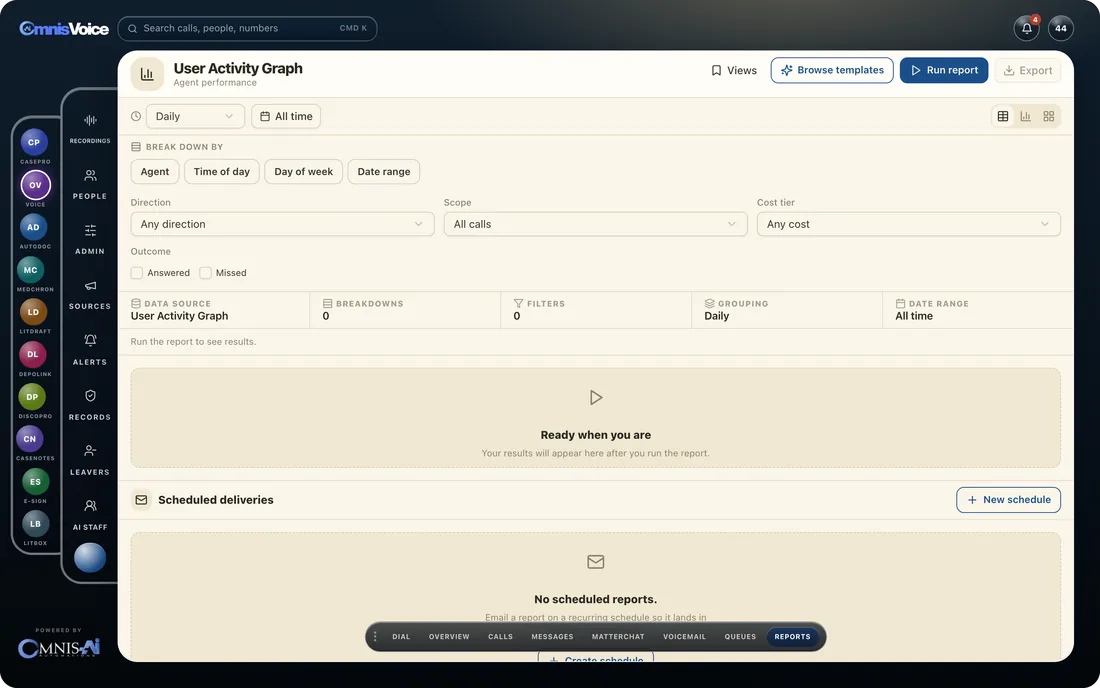Check the Missed outcome checkbox

[206, 273]
